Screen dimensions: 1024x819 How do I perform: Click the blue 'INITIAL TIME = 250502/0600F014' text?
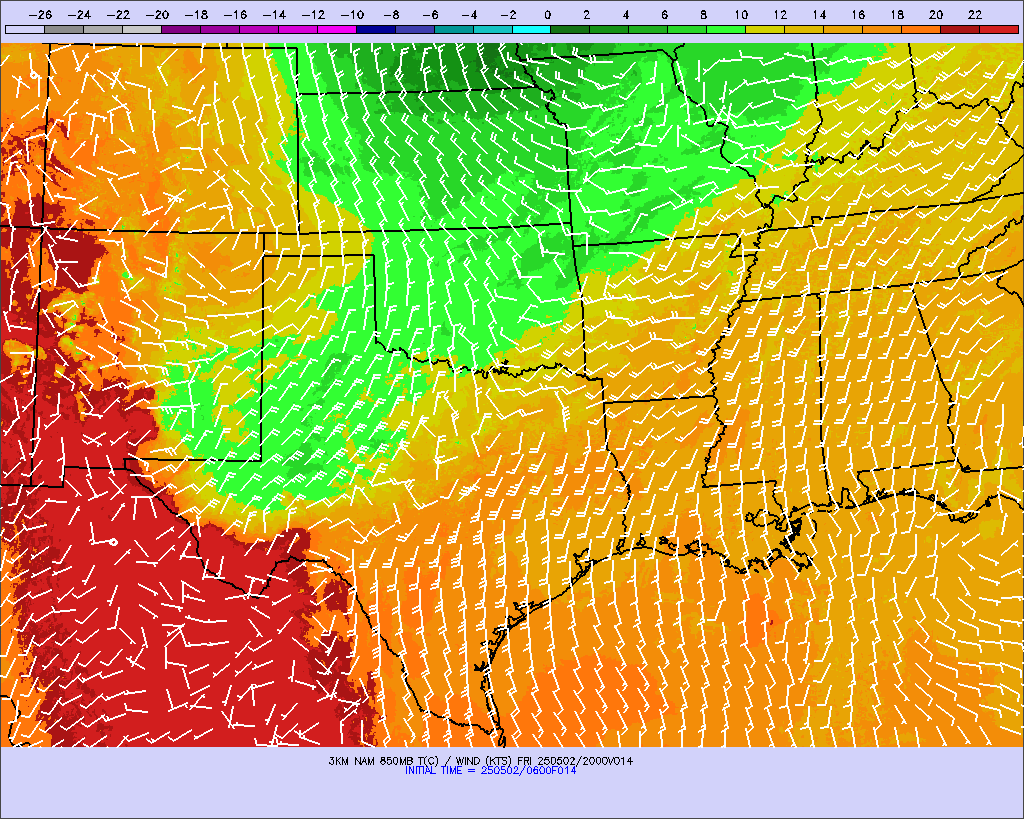coord(490,771)
